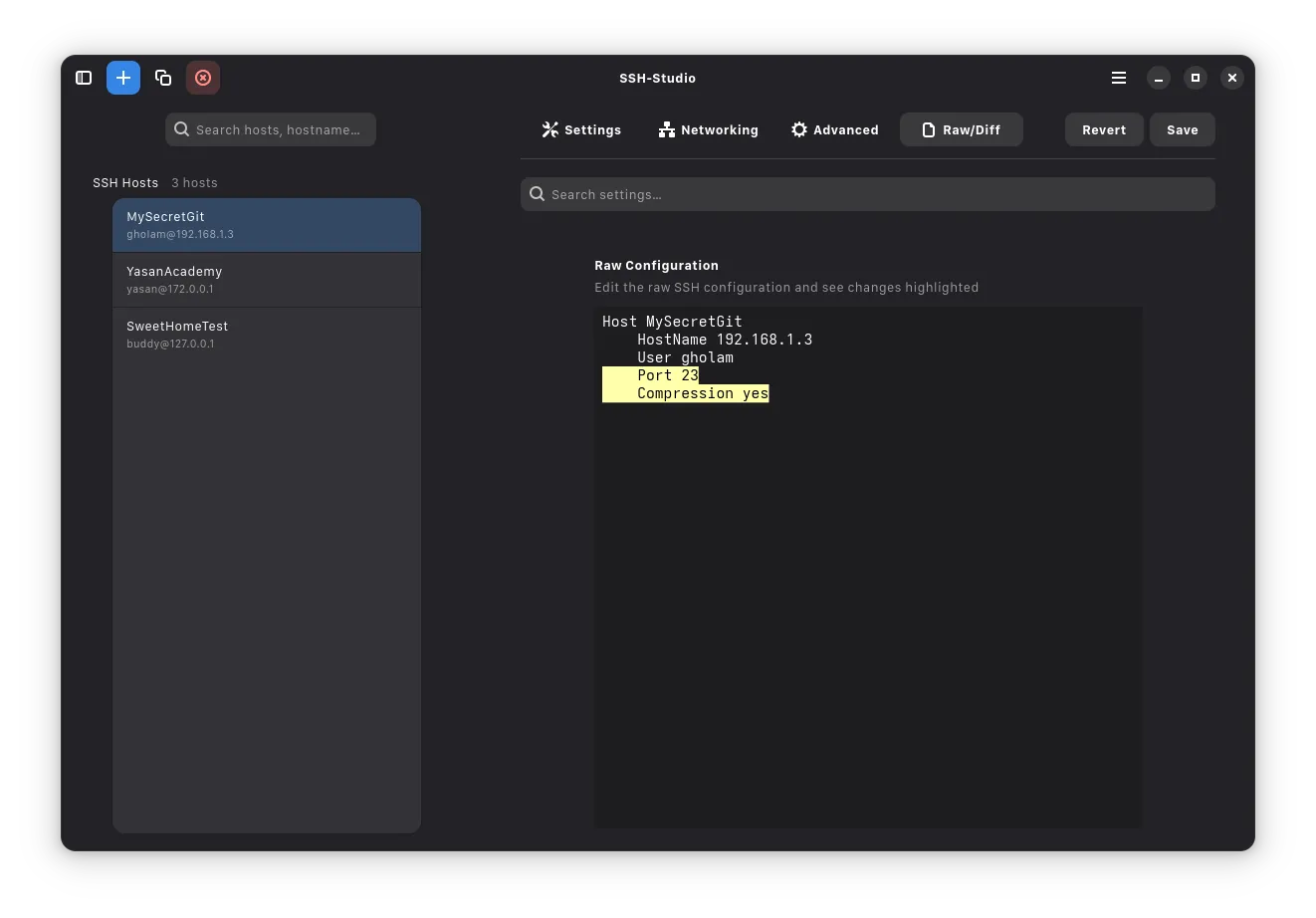Open the Networking tab
The width and height of the screenshot is (1316, 918).
coord(708,130)
